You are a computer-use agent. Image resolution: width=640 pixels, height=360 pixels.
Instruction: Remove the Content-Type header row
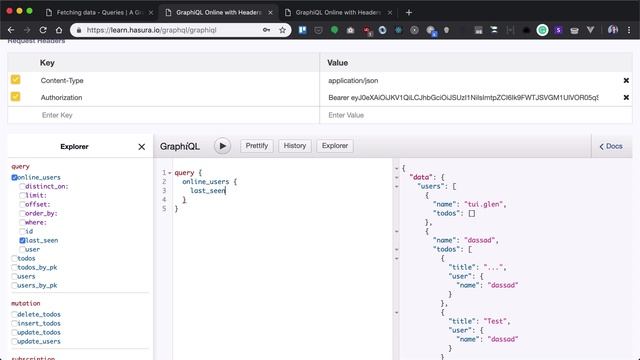click(626, 80)
